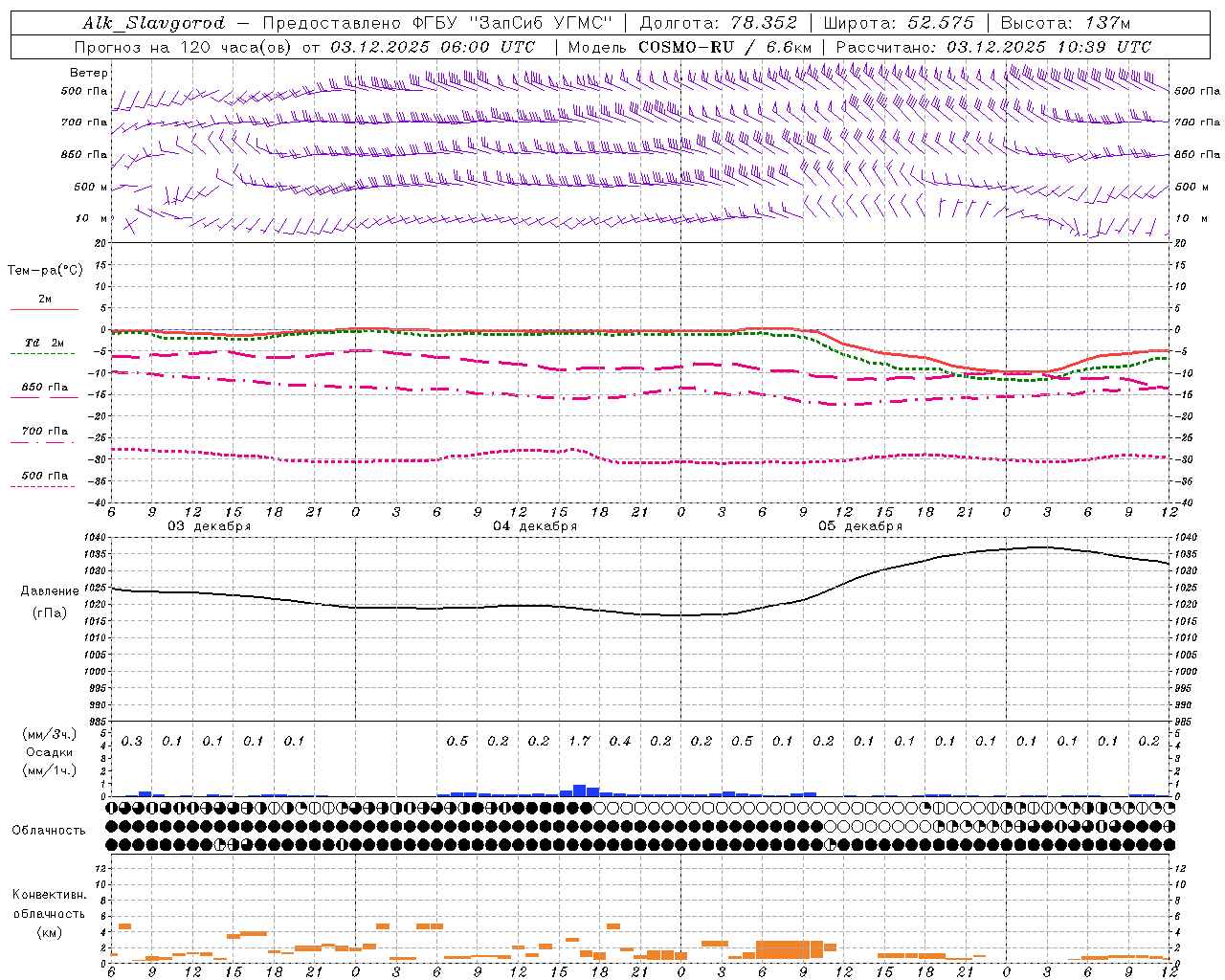Click the tallest blue precipitation bar
This screenshot has width=1225, height=980.
579,791
